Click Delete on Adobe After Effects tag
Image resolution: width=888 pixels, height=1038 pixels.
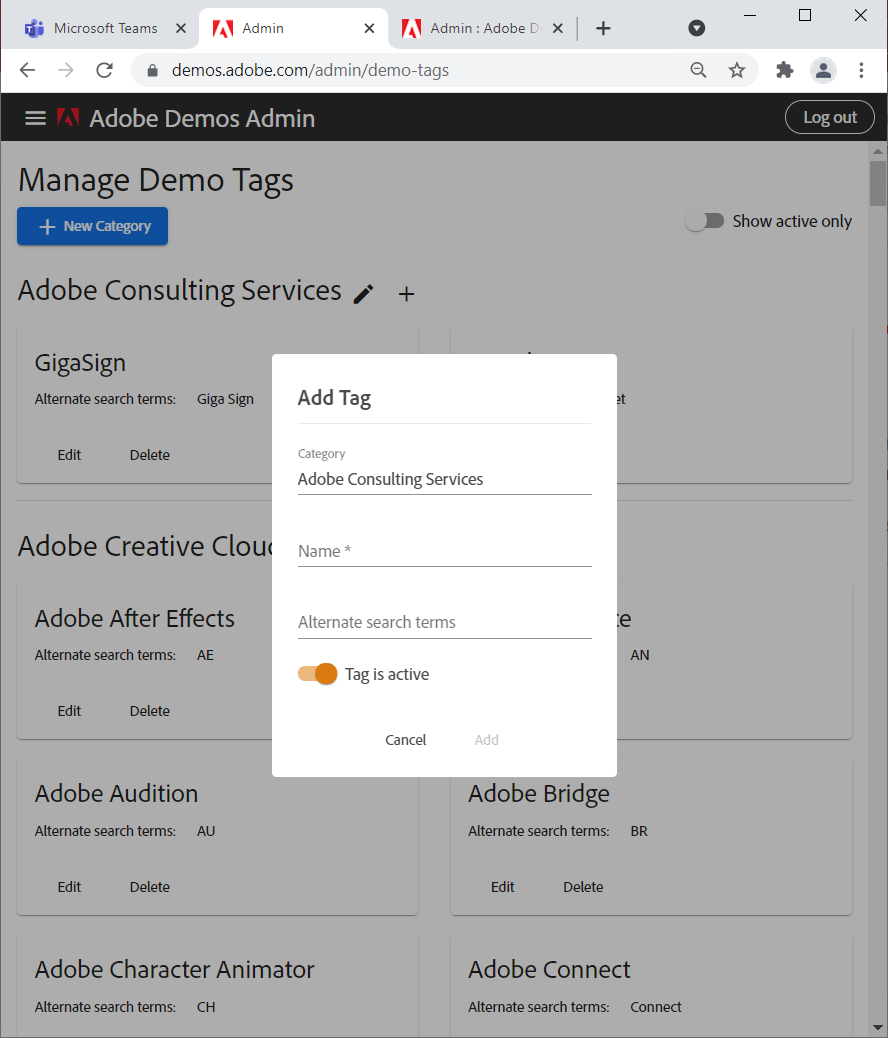(x=150, y=711)
